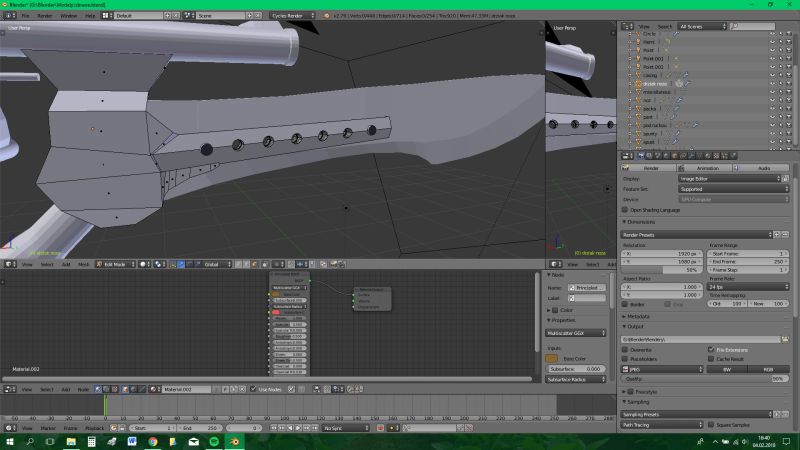Click the viewport shading sphere icon
The width and height of the screenshot is (800, 450).
144,264
